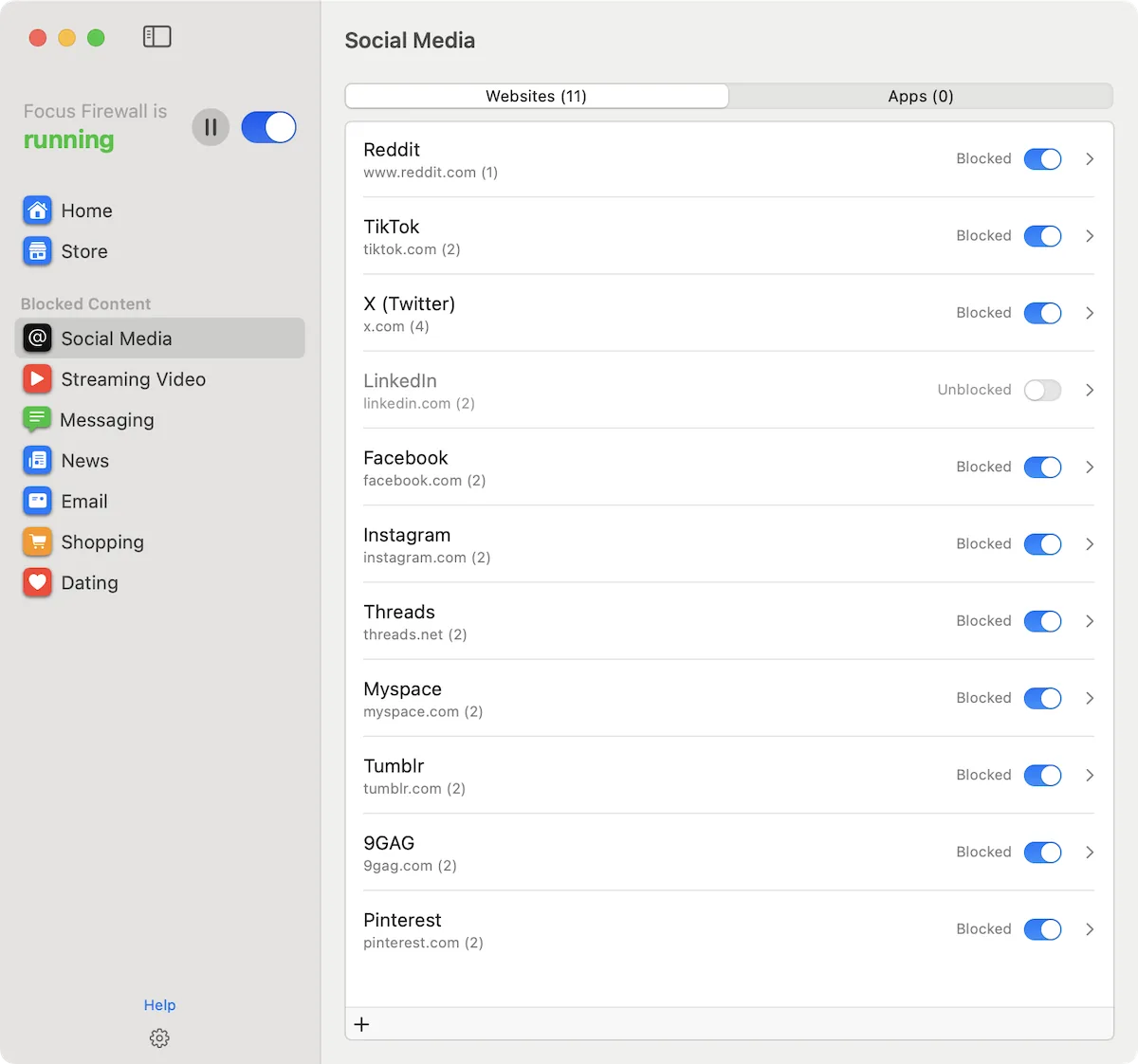Toggle blocking for Myspace

1042,698
